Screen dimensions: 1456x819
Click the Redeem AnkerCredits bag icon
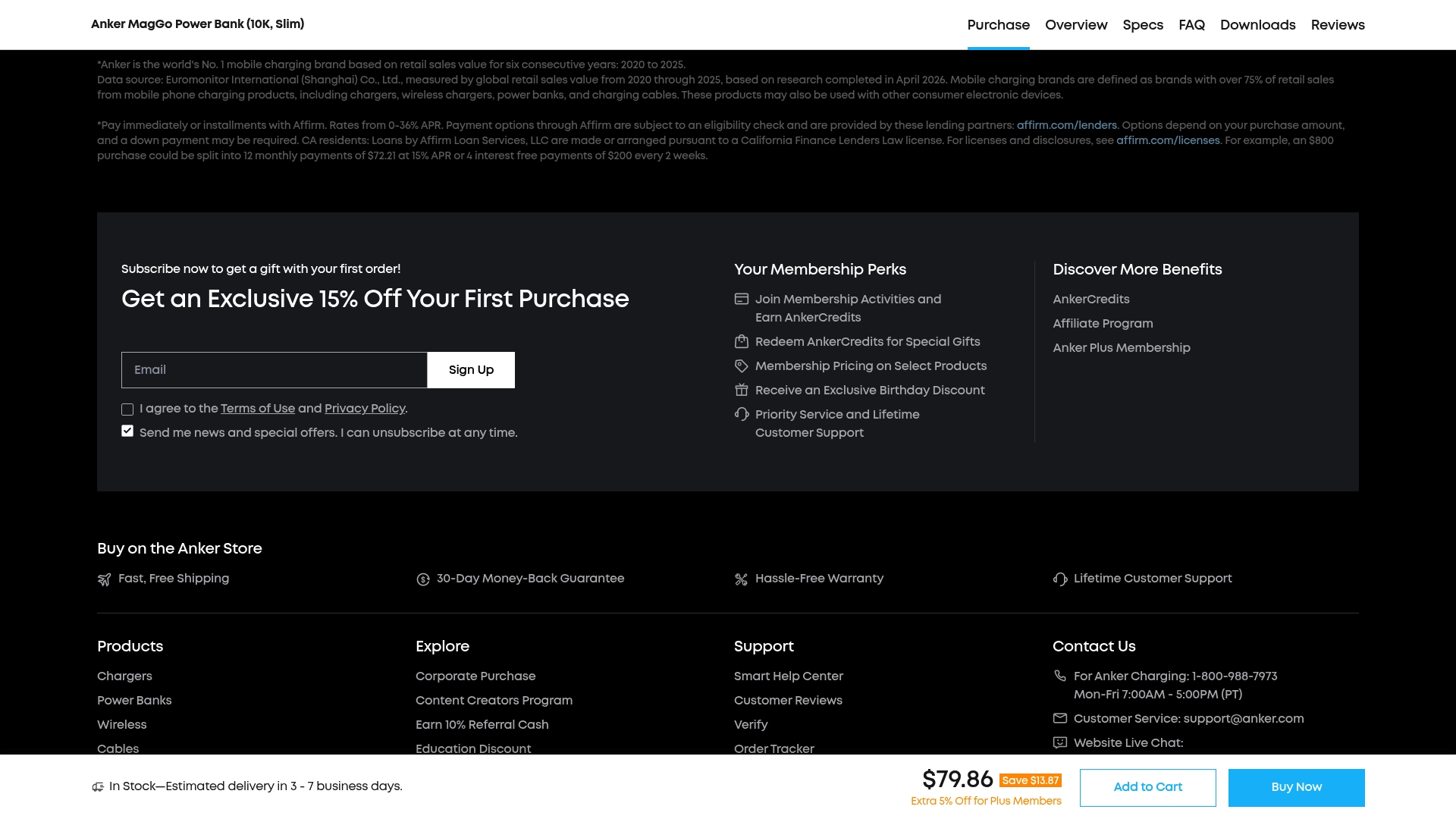(742, 341)
